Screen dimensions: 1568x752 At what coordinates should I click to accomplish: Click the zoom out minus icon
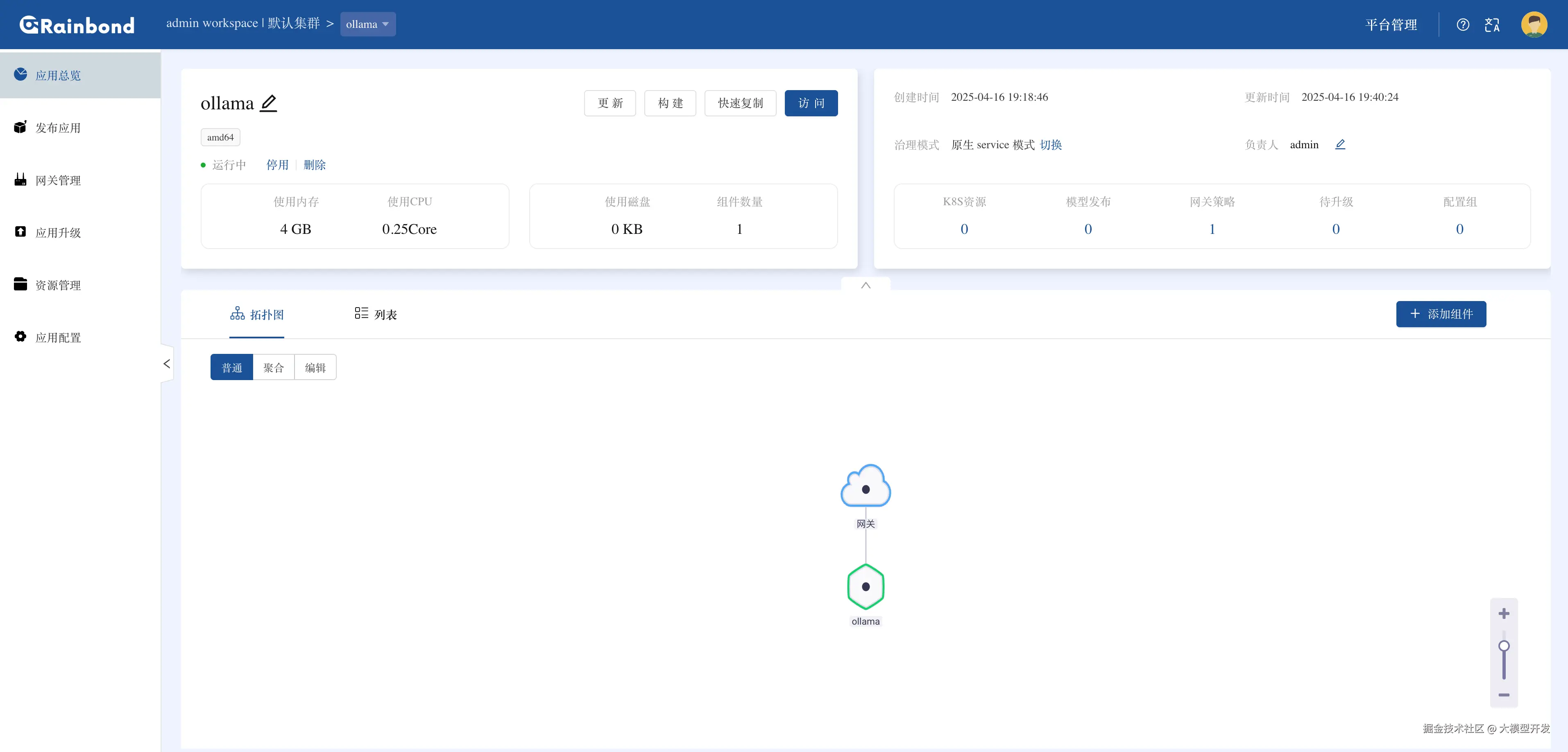coord(1503,695)
